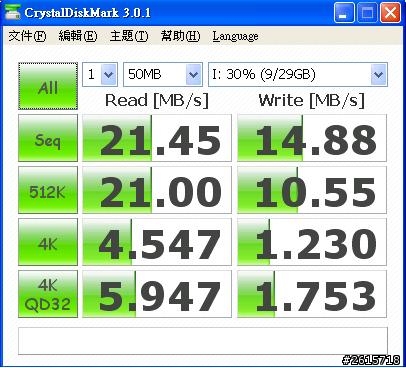Click the 4K QD32 read result 5.947
This screenshot has height=368, width=406.
(x=157, y=294)
